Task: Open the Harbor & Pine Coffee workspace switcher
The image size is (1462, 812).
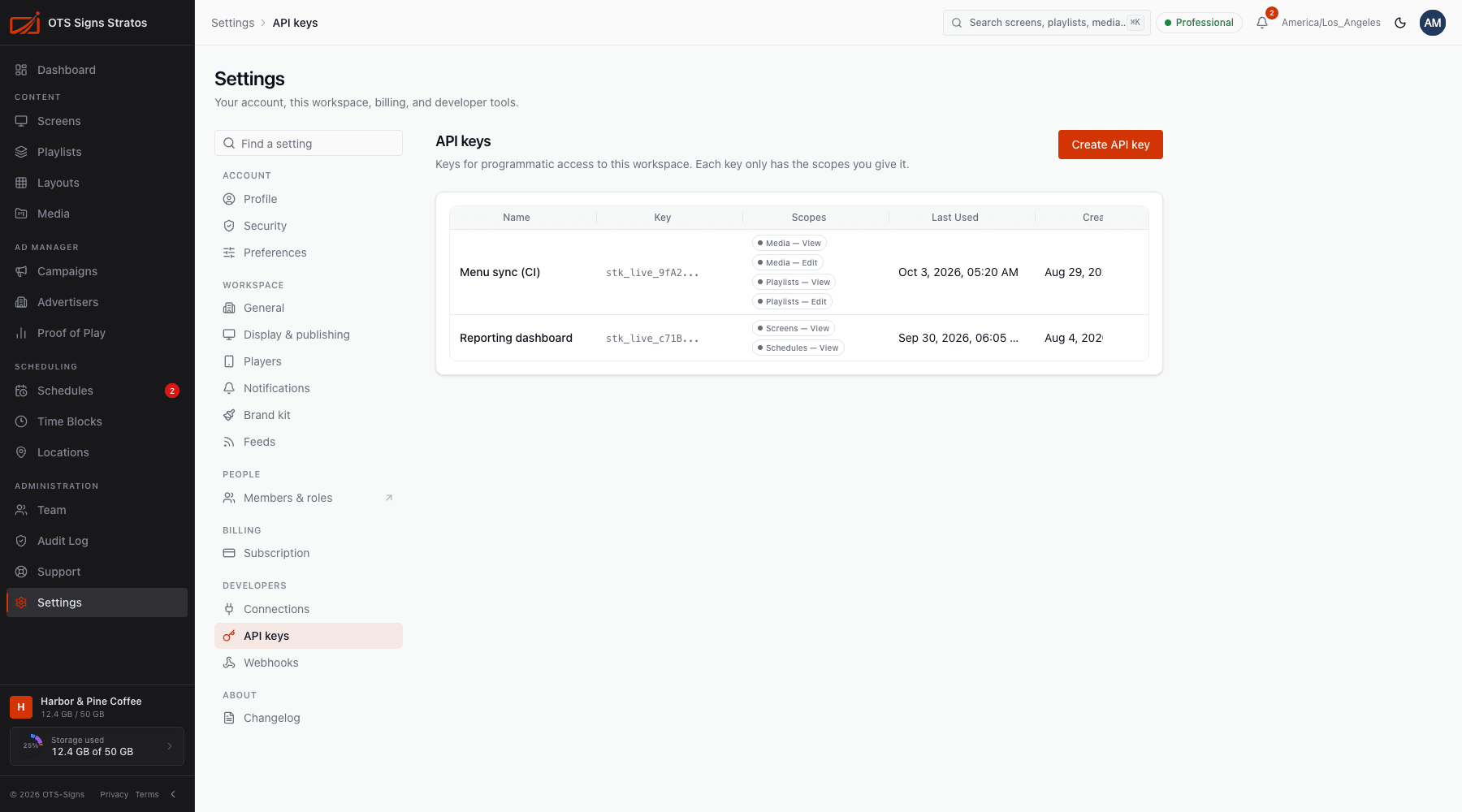Action: pos(97,707)
